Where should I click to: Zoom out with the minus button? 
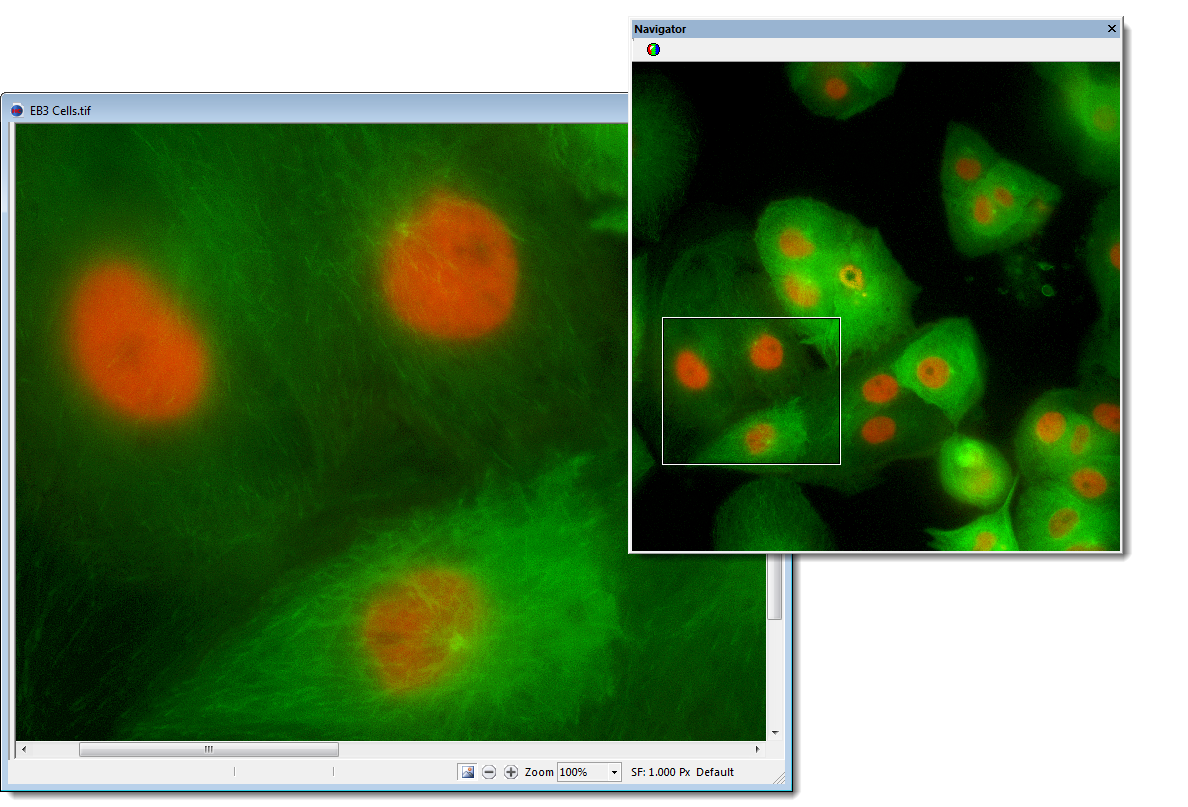[x=489, y=772]
